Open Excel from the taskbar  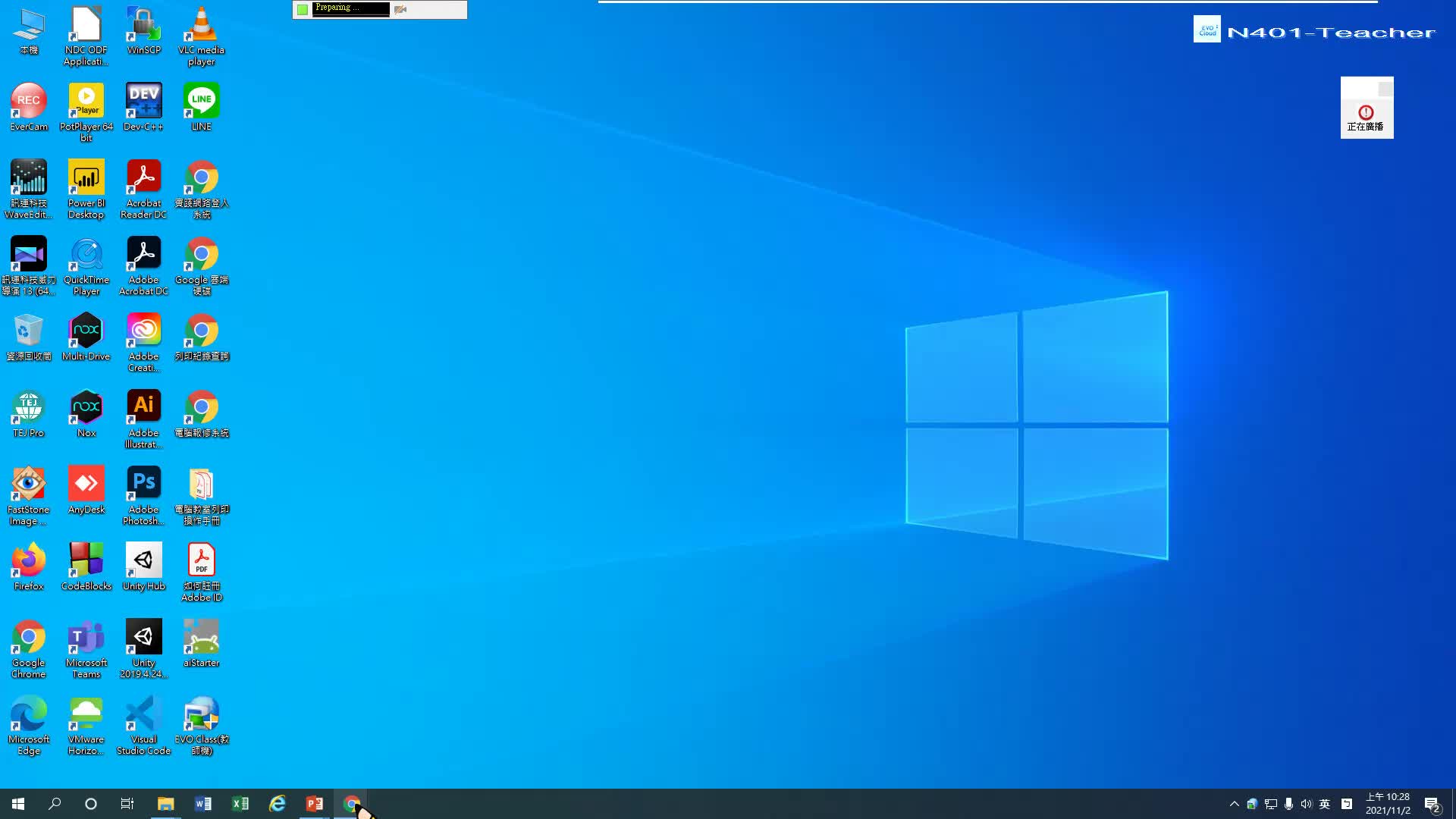tap(240, 804)
